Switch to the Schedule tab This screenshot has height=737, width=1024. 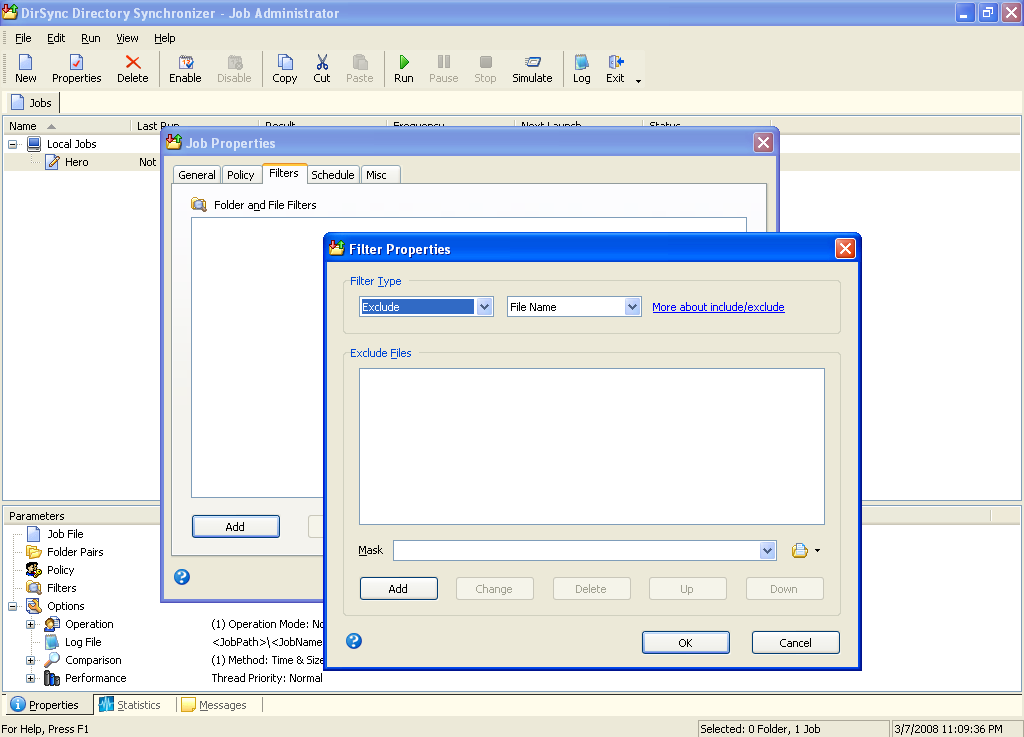(332, 175)
